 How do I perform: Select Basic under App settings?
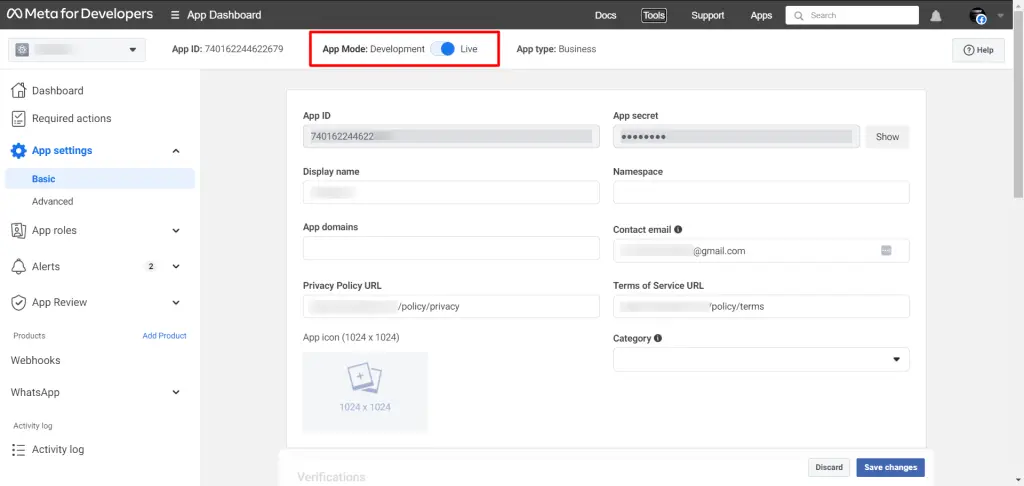pos(100,178)
